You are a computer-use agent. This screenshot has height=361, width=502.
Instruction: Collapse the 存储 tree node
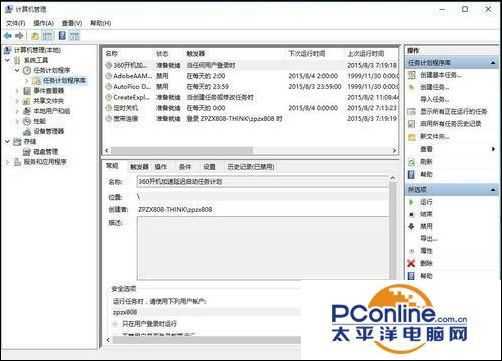pos(8,141)
